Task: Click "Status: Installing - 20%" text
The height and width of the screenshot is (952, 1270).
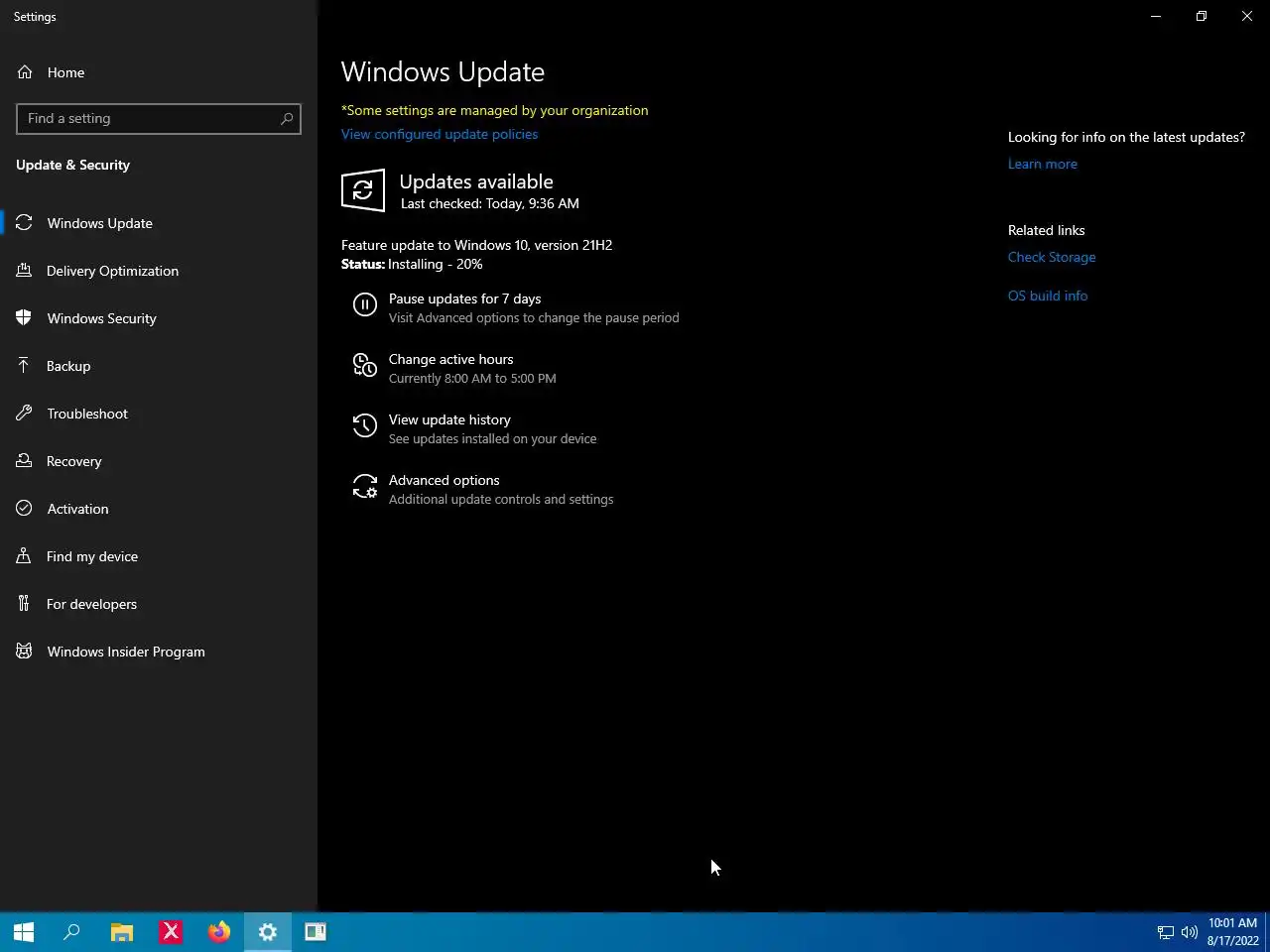Action: pyautogui.click(x=412, y=264)
